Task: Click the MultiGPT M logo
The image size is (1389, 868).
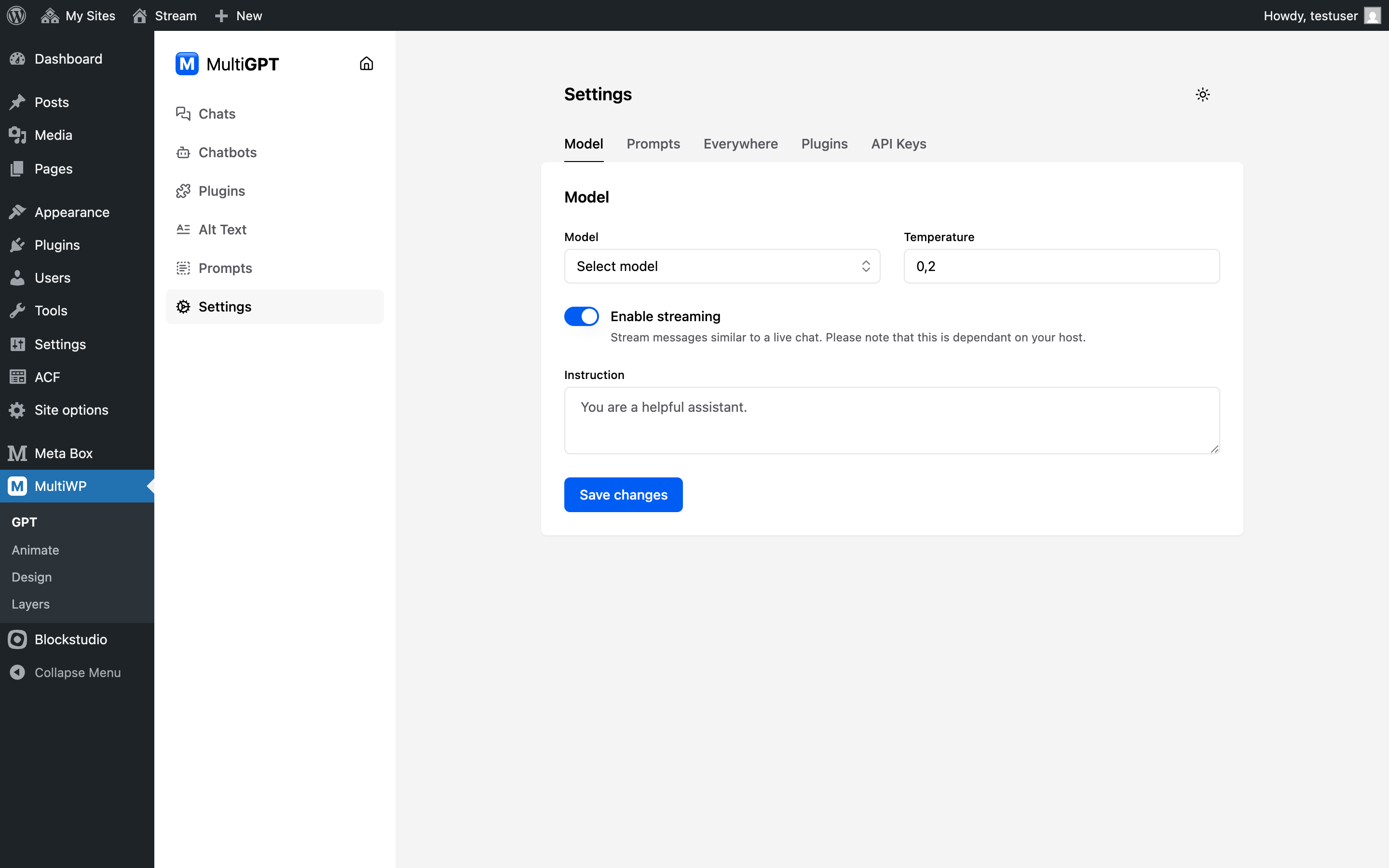Action: [x=187, y=64]
